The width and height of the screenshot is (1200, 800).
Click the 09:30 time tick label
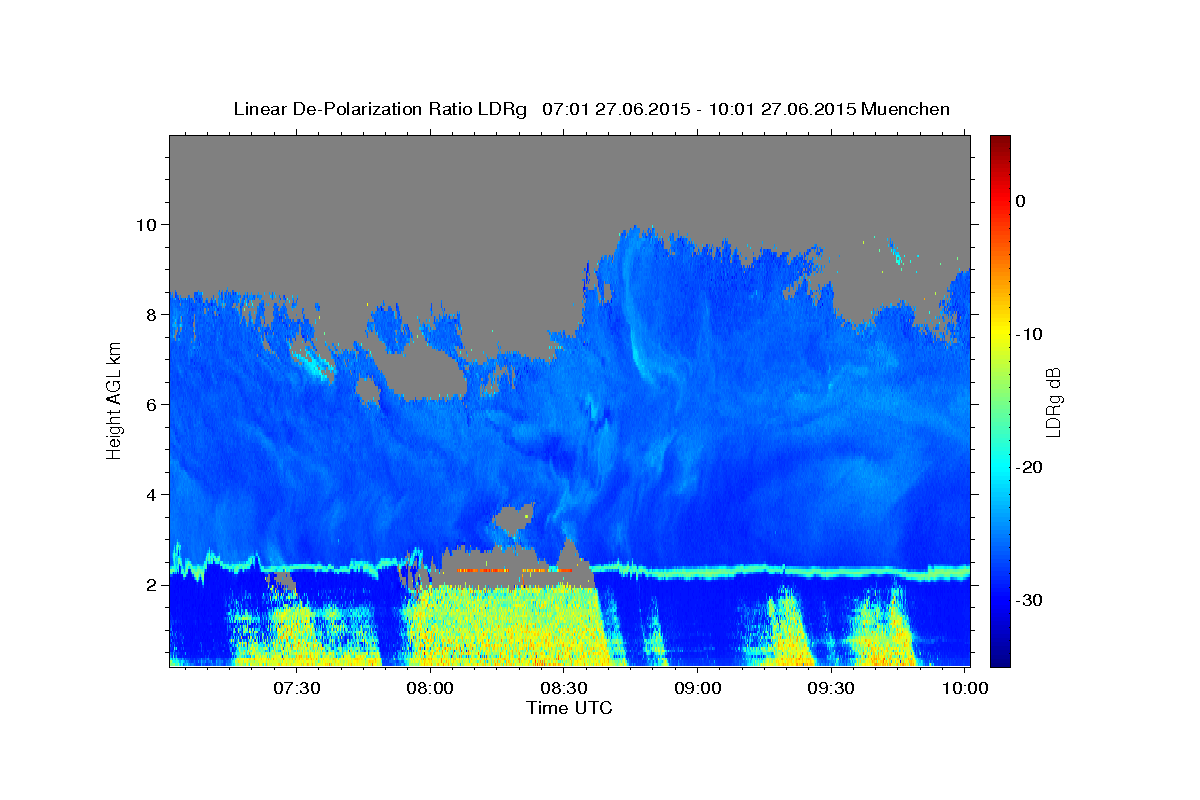[831, 688]
